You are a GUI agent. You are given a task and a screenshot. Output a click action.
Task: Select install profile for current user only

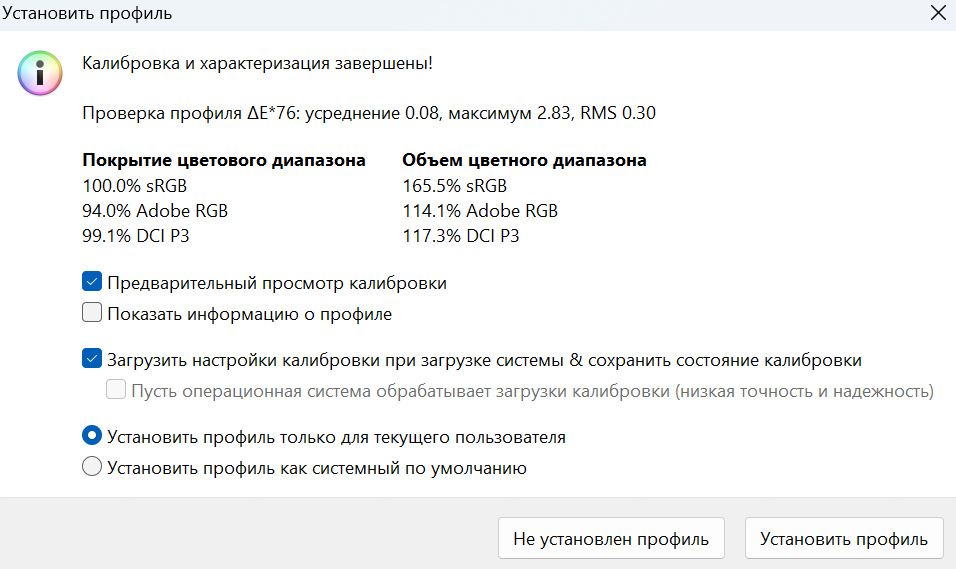(92, 437)
